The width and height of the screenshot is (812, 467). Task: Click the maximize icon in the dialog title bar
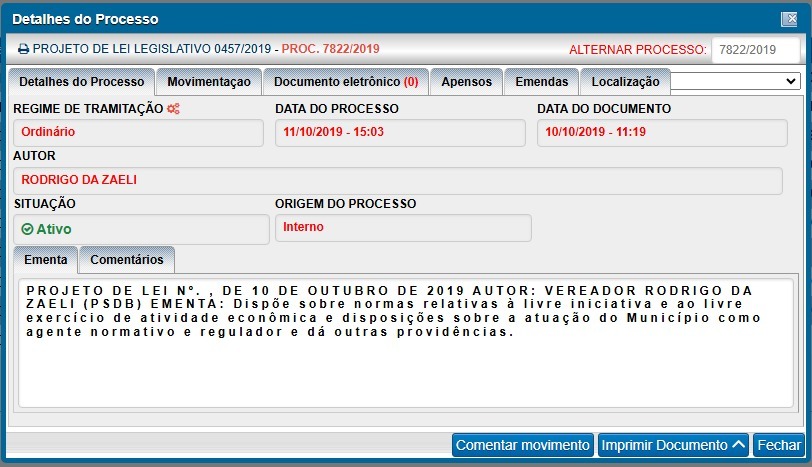click(788, 19)
